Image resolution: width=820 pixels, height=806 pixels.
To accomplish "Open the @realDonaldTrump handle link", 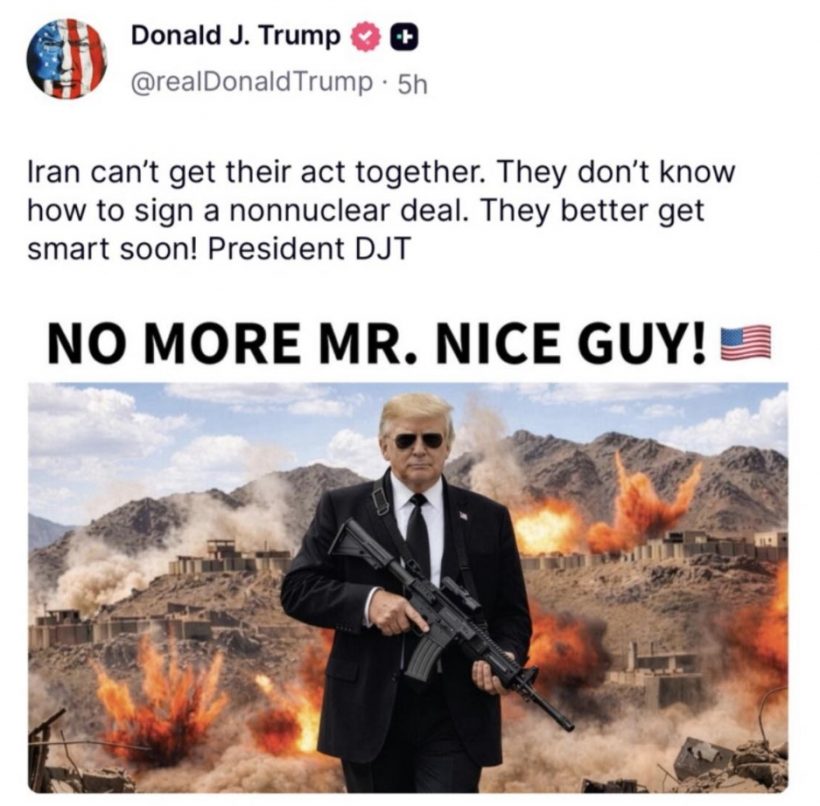I will (251, 83).
